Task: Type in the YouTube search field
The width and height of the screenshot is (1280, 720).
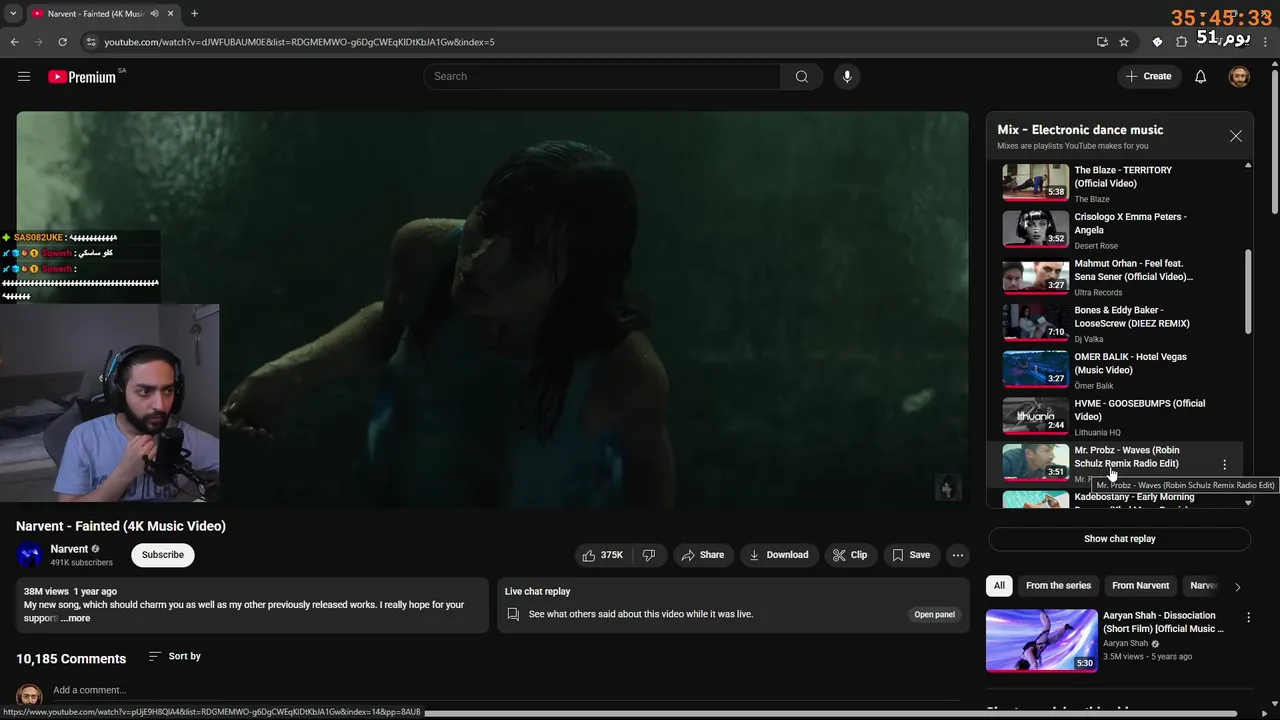Action: coord(603,76)
